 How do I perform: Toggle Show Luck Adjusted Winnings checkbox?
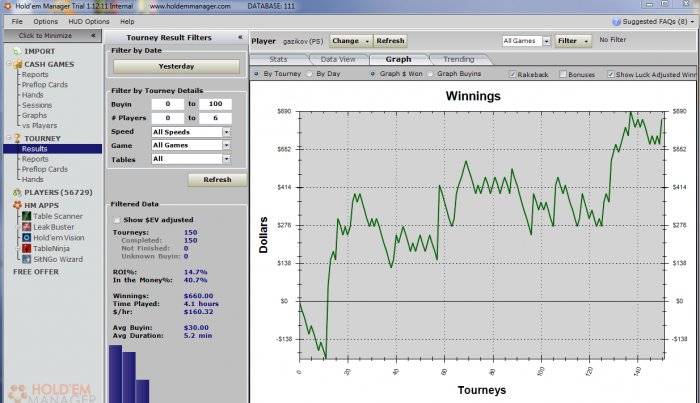(611, 74)
